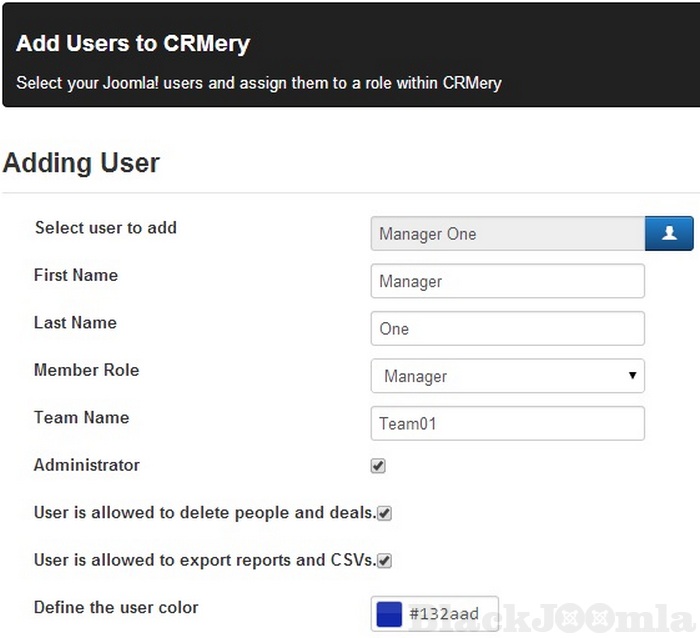This screenshot has width=700, height=638.
Task: Click the 'Member Role' label text
Action: tap(86, 370)
